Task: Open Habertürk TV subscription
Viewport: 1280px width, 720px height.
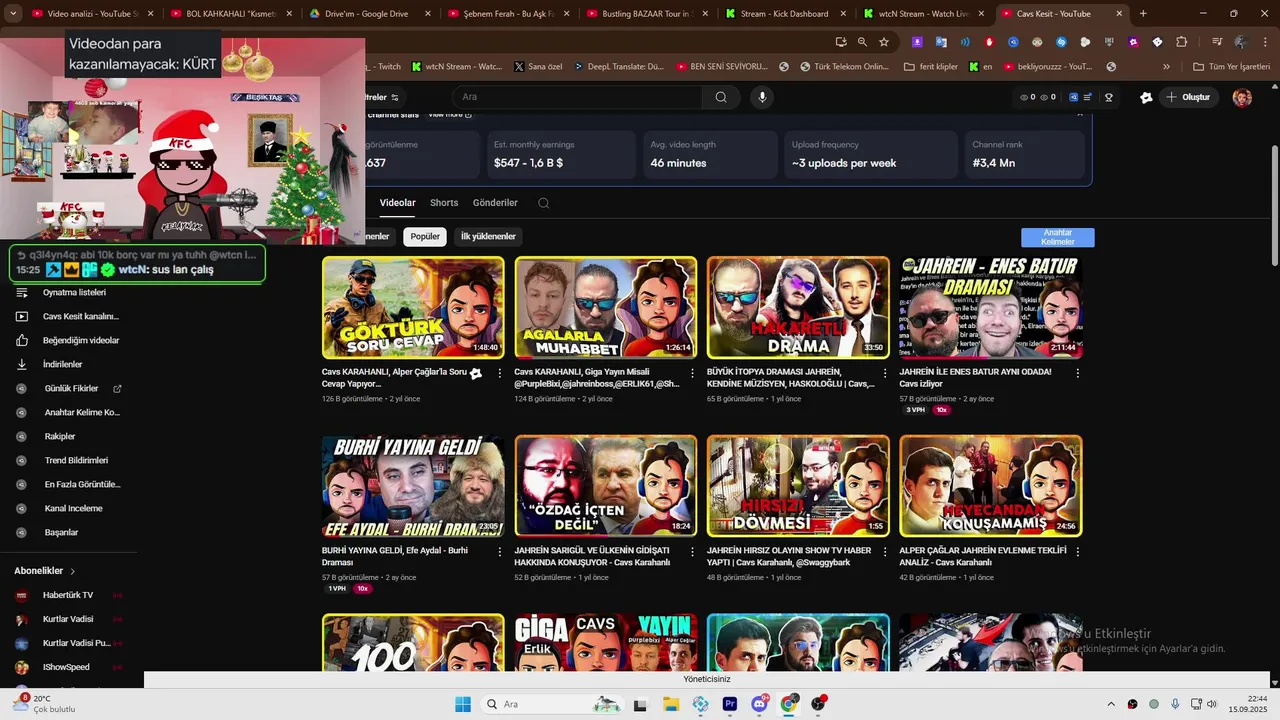Action: point(69,596)
